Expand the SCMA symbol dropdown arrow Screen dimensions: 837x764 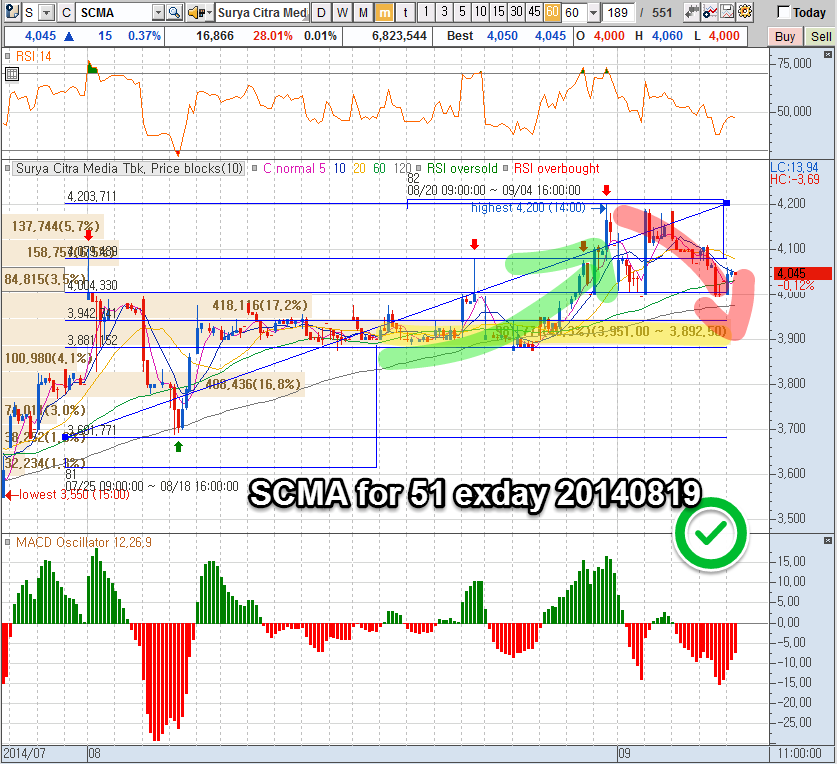[x=159, y=12]
